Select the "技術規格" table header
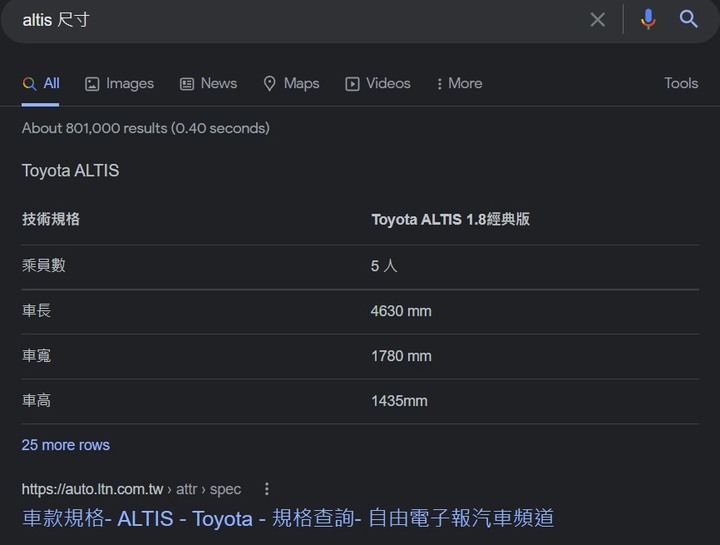 point(51,219)
